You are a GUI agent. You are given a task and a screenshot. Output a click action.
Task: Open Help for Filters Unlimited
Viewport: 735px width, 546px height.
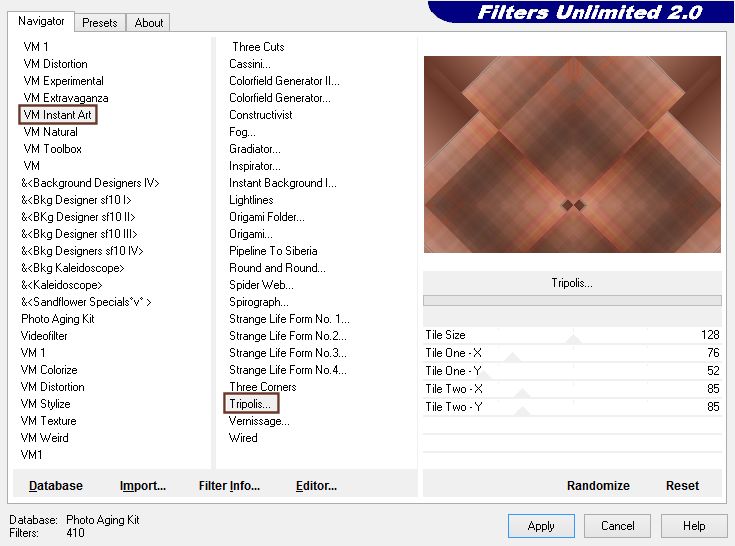694,526
